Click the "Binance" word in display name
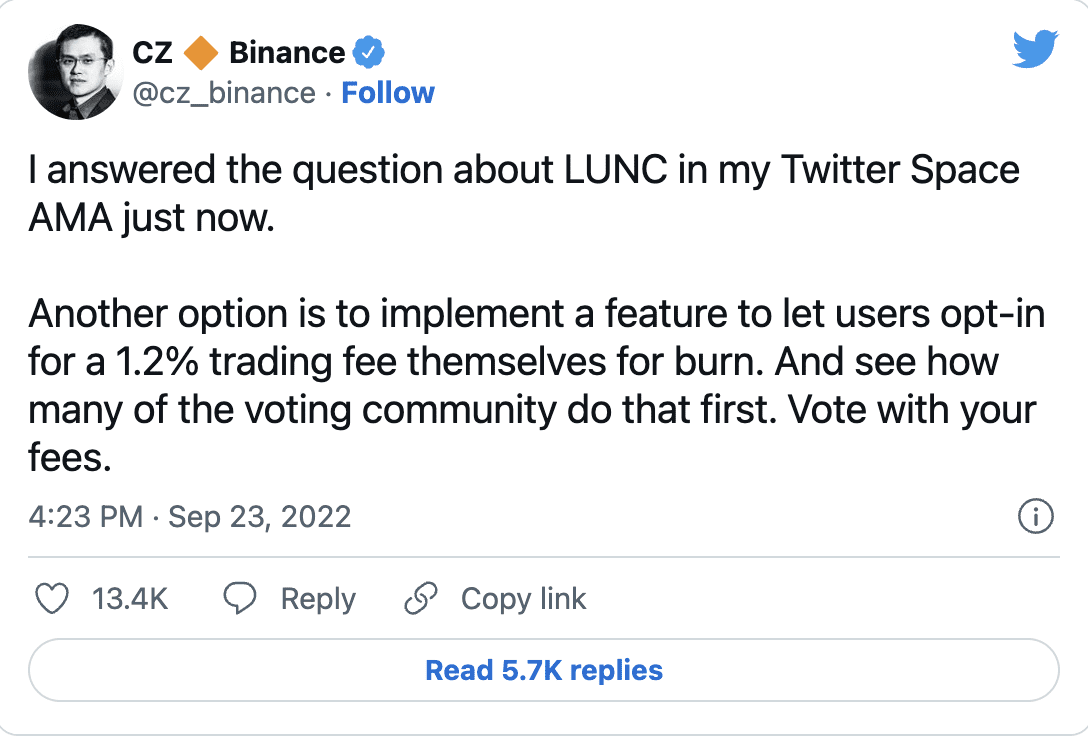Screen dimensions: 1088x736 coord(287,51)
